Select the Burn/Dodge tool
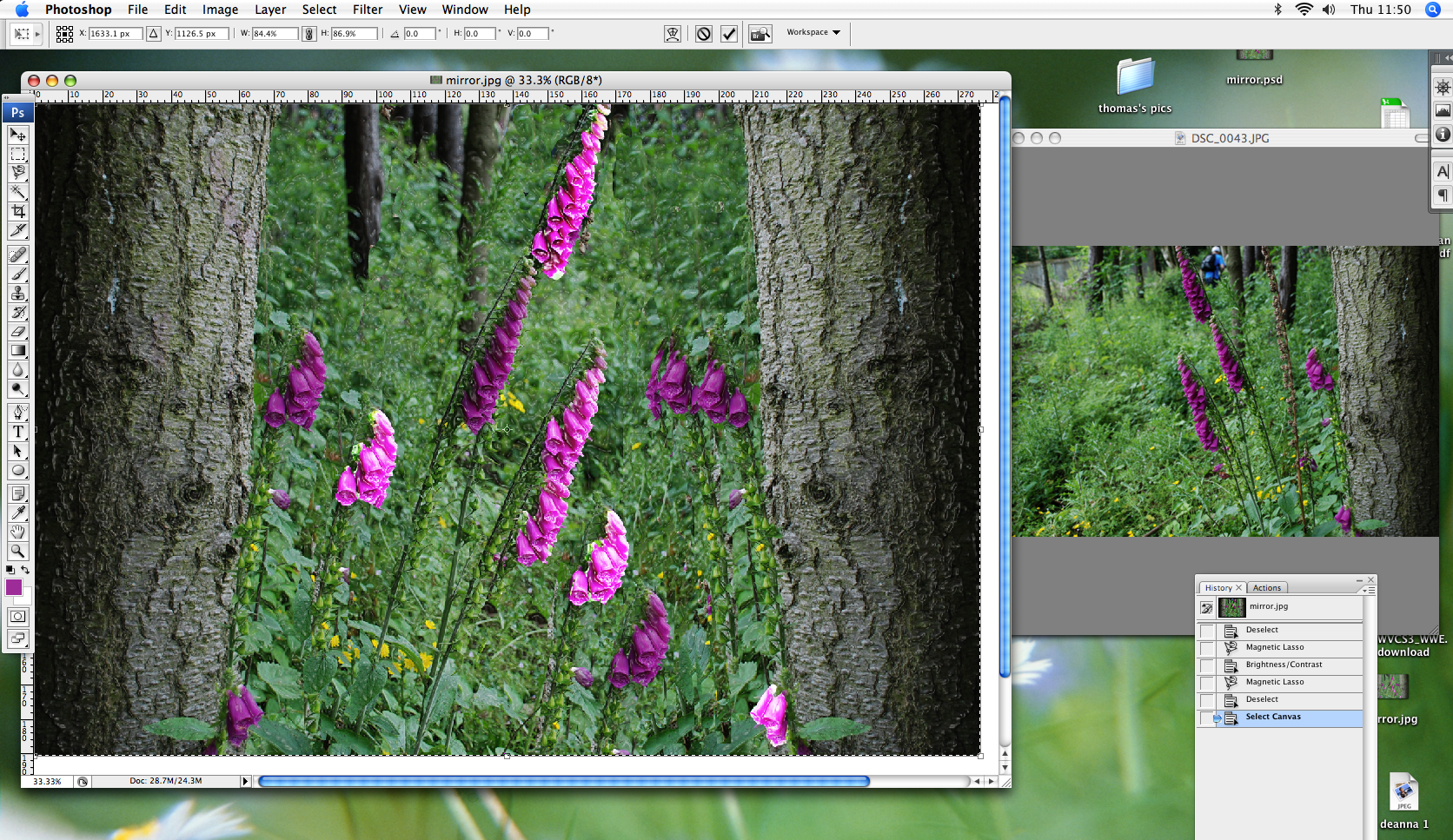1453x840 pixels. click(17, 388)
